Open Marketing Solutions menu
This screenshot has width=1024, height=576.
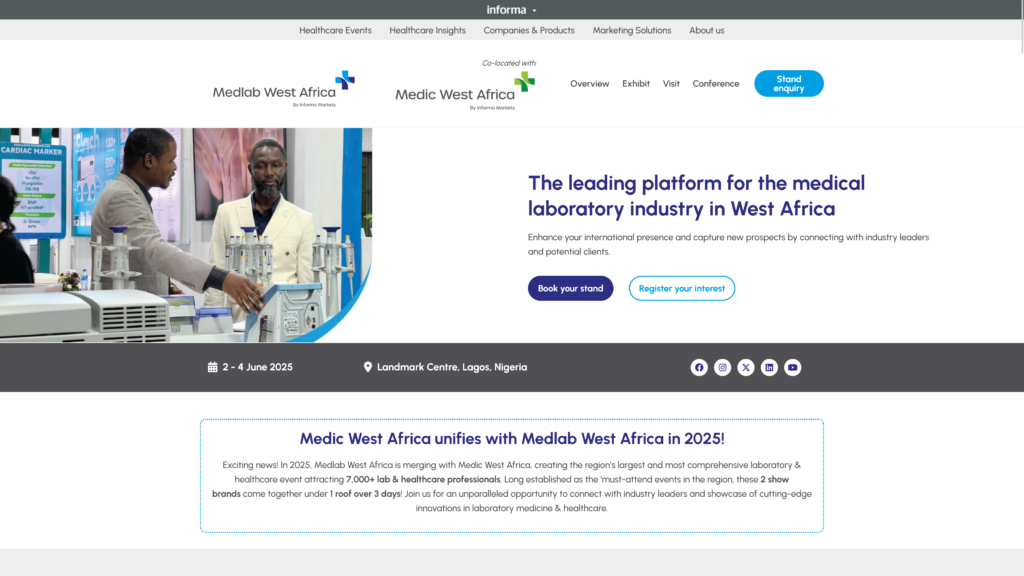tap(632, 30)
